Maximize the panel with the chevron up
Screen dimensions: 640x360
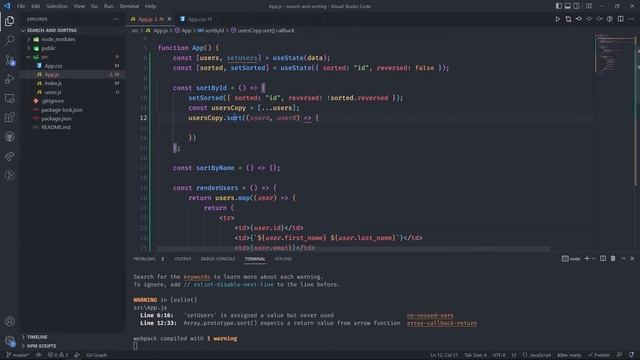(x=623, y=259)
